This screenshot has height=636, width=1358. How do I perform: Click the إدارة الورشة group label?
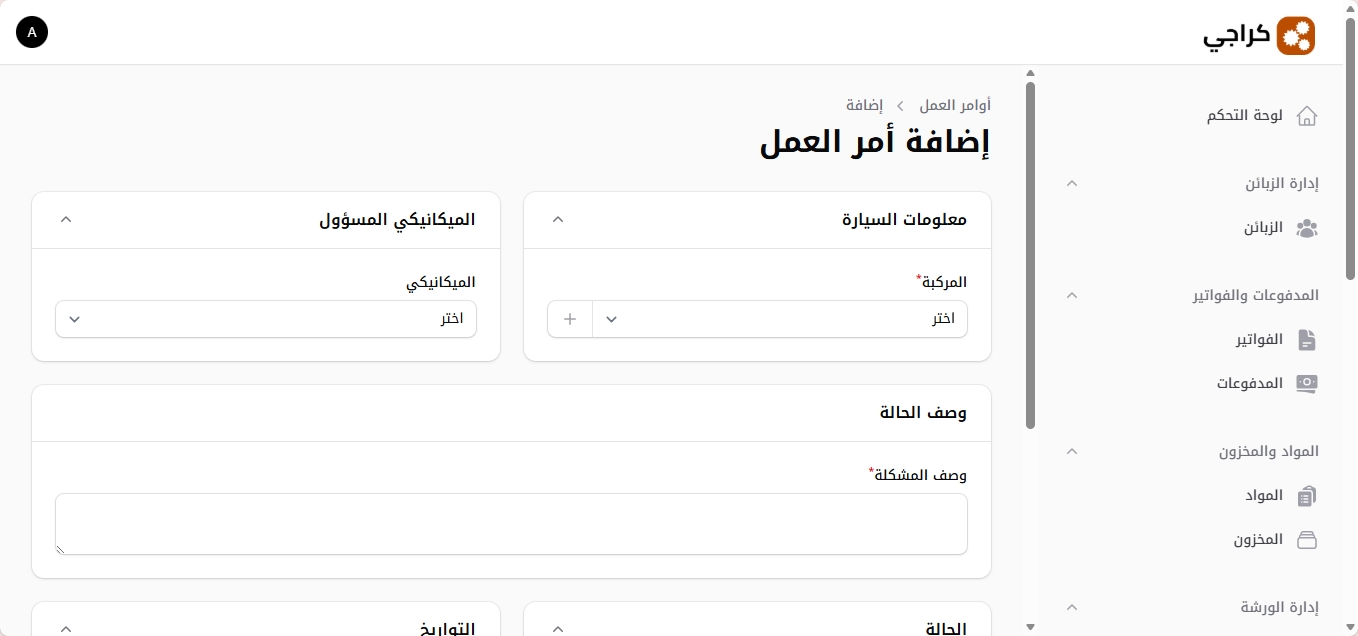[1279, 607]
